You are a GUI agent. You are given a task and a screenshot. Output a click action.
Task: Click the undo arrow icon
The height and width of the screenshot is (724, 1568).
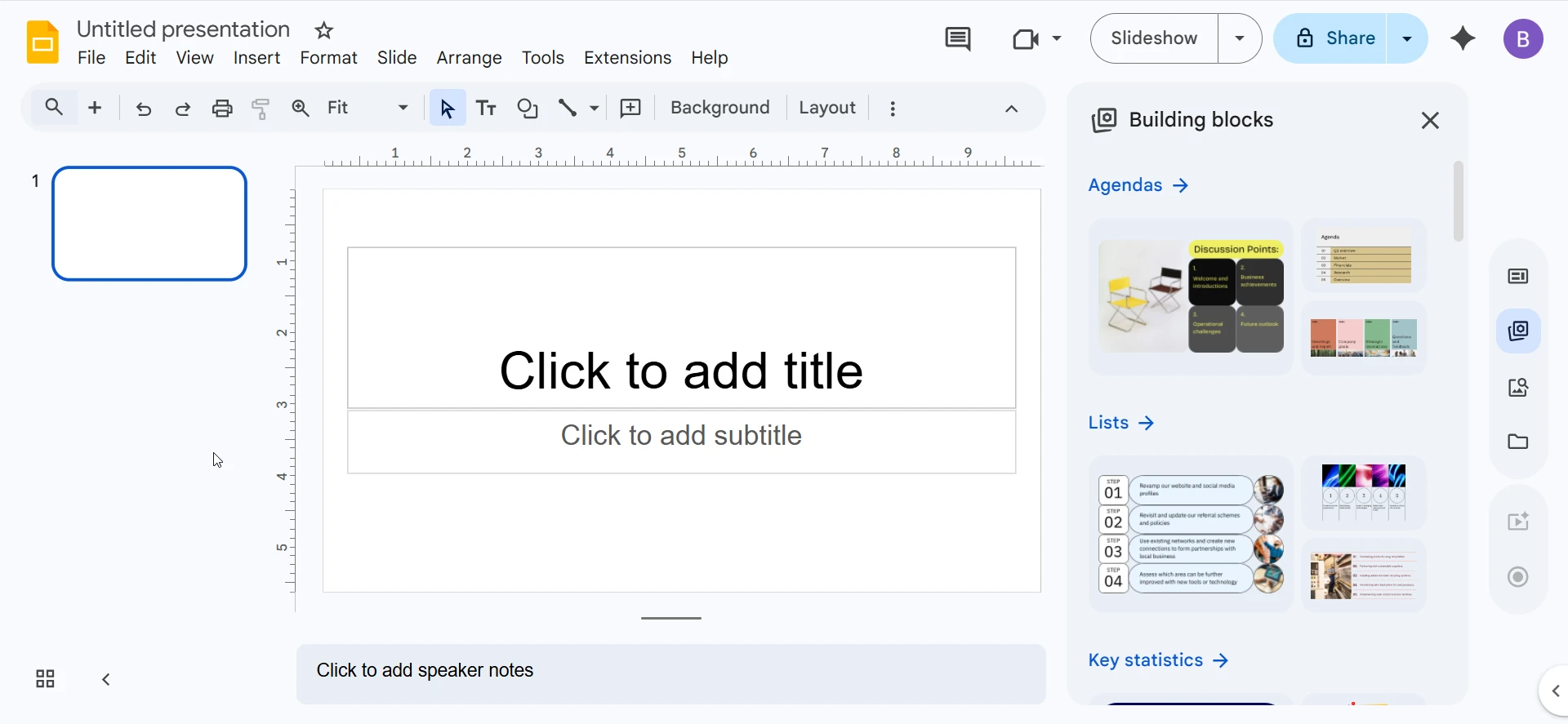[144, 109]
